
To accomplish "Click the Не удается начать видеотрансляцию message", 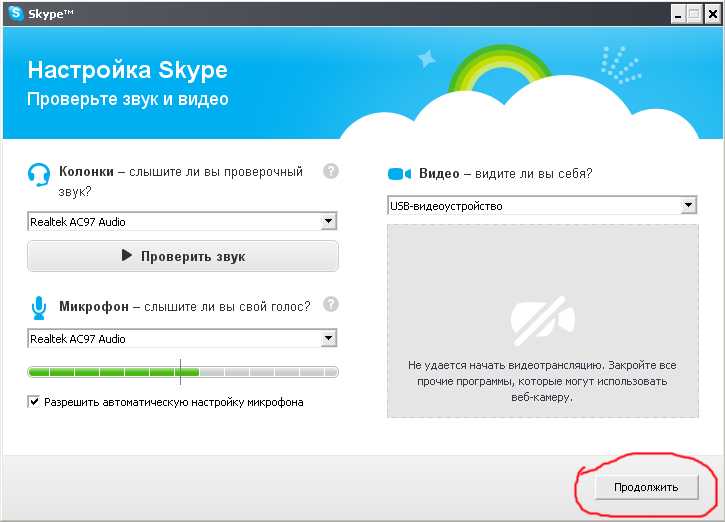I will tap(542, 381).
